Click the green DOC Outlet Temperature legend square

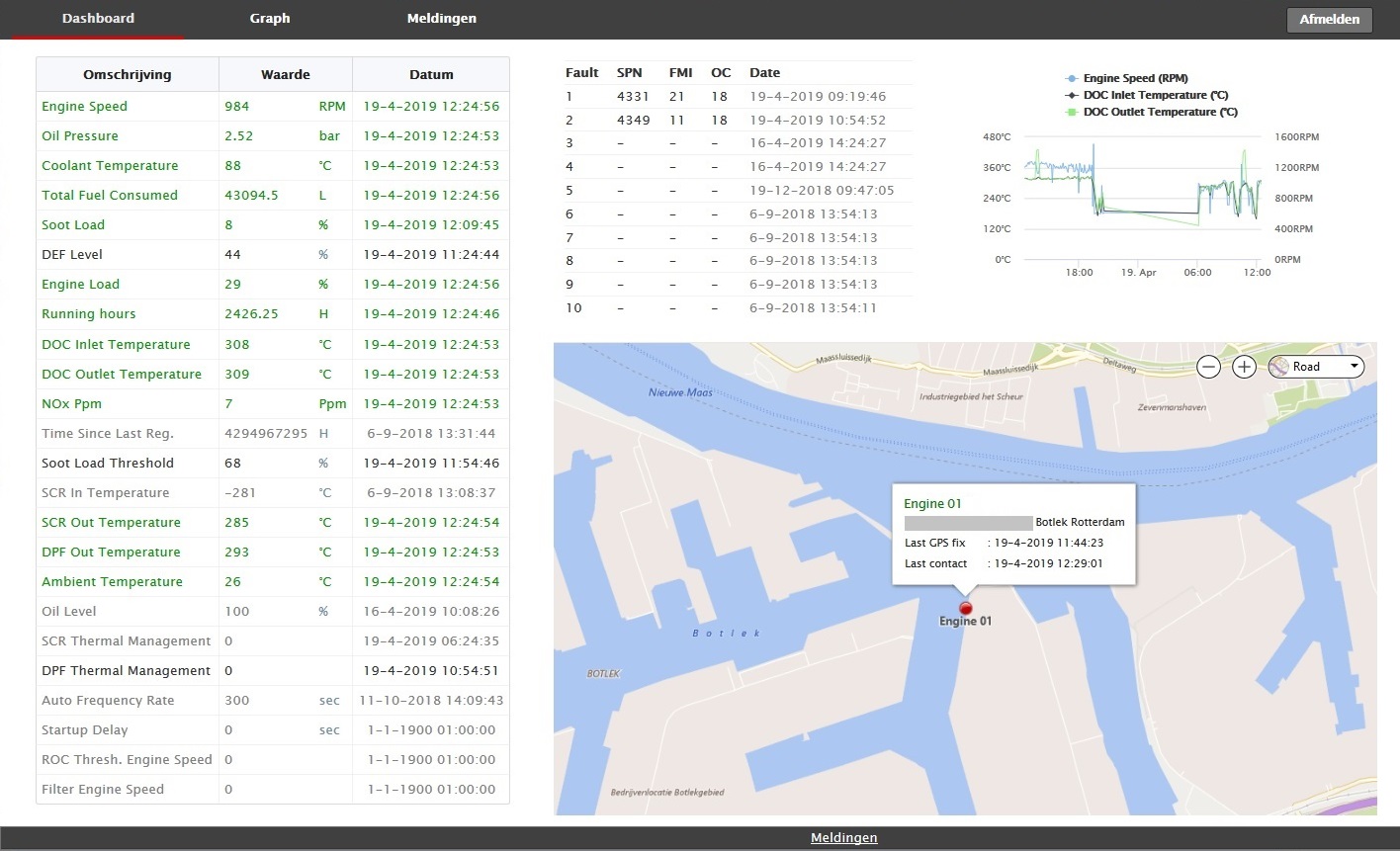tap(1070, 112)
